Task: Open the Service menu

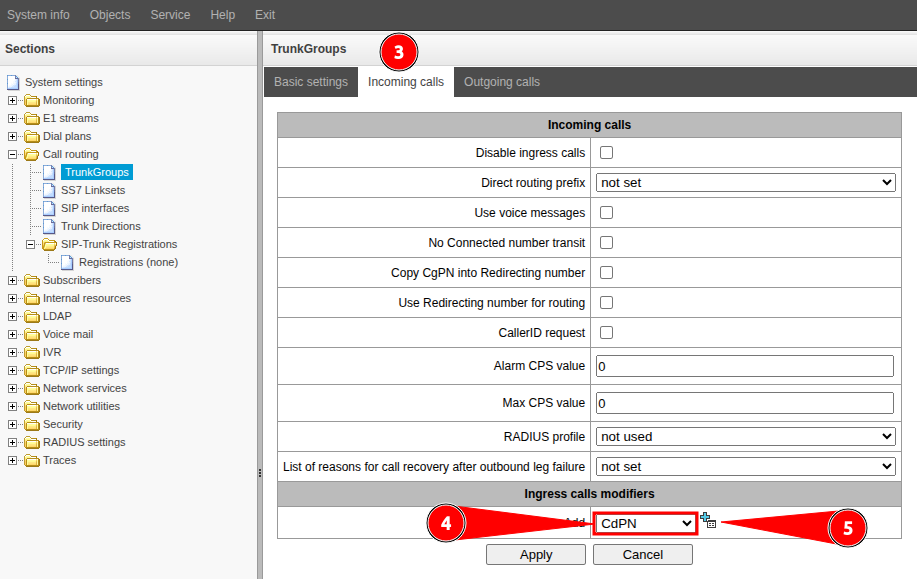Action: (170, 15)
